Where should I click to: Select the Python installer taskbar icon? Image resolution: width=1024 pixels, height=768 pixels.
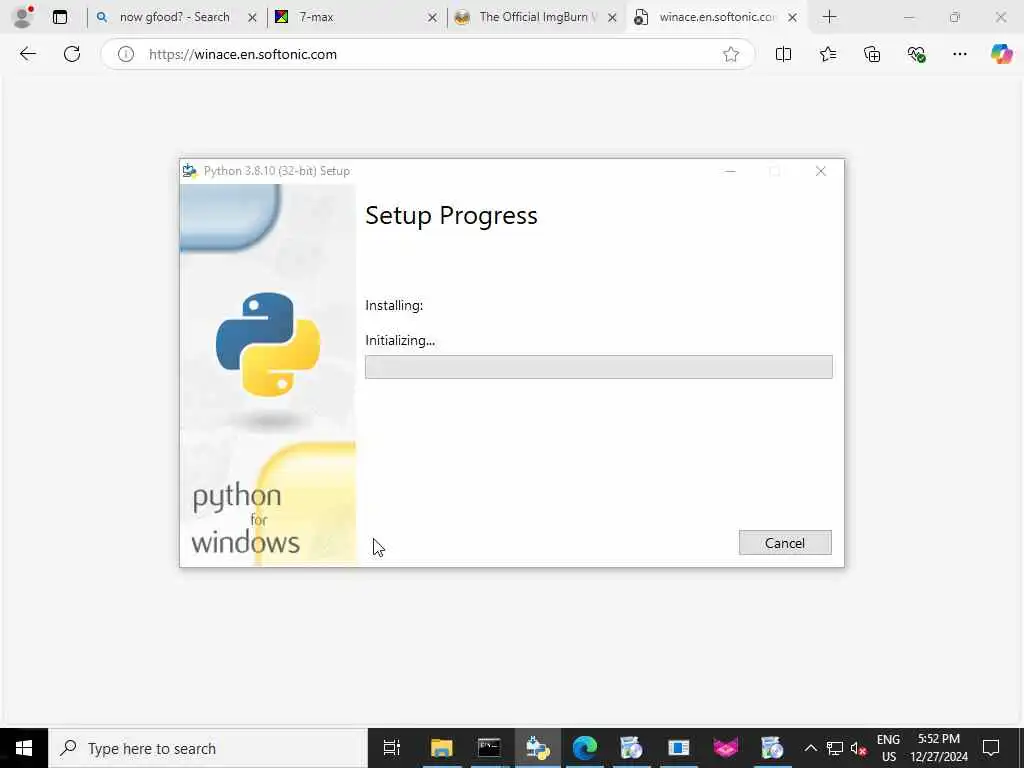(x=537, y=748)
